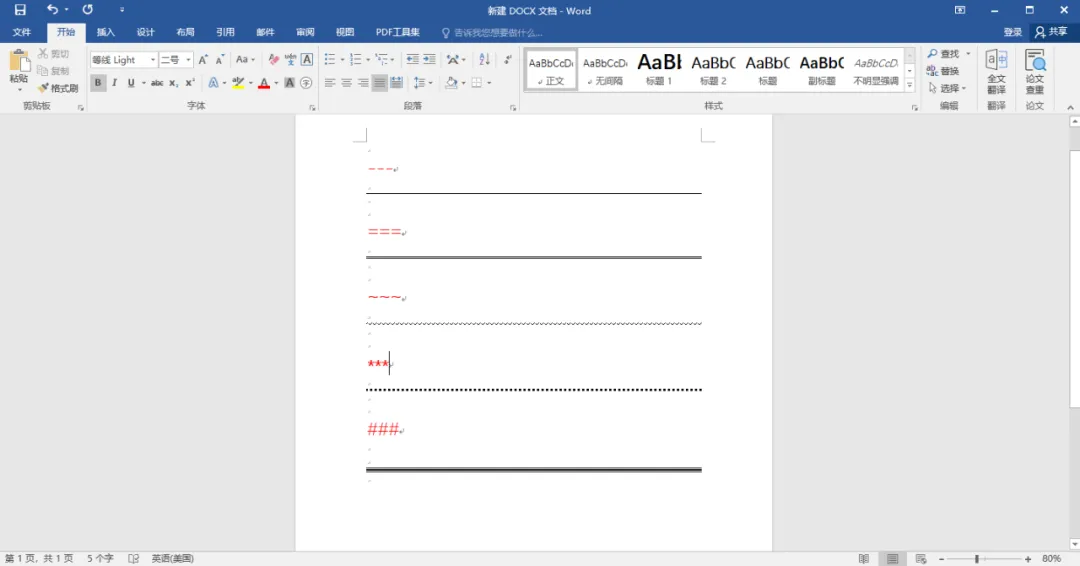Toggle strikethrough text formatting
Image resolution: width=1080 pixels, height=566 pixels.
(x=157, y=83)
